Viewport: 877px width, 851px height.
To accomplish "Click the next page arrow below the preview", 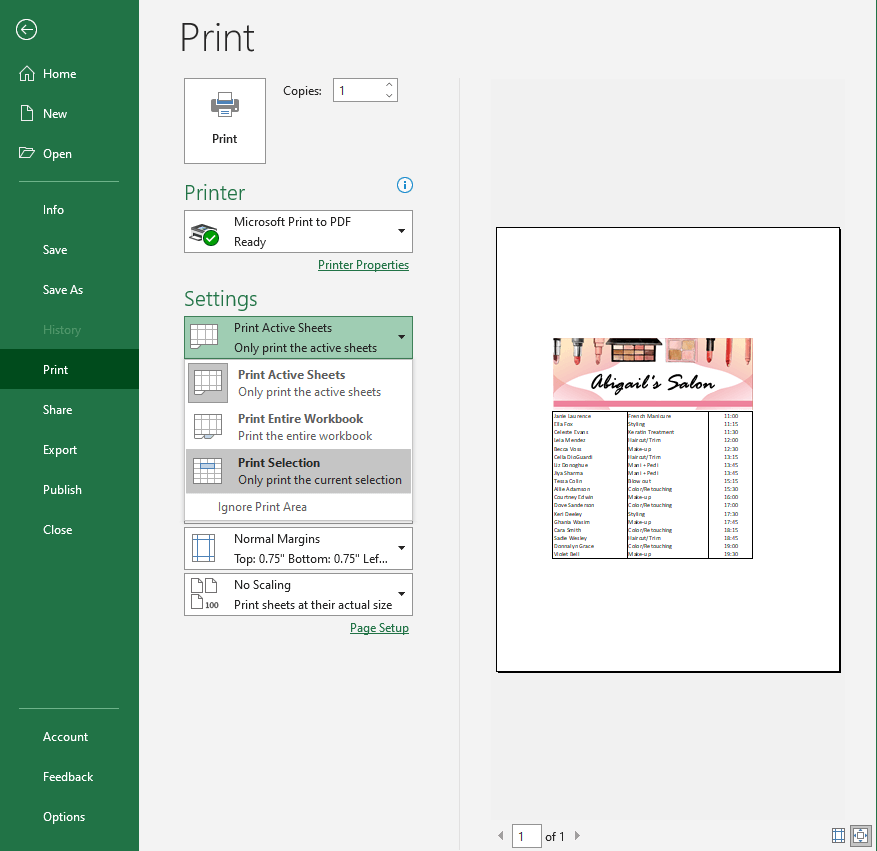I will tap(577, 836).
